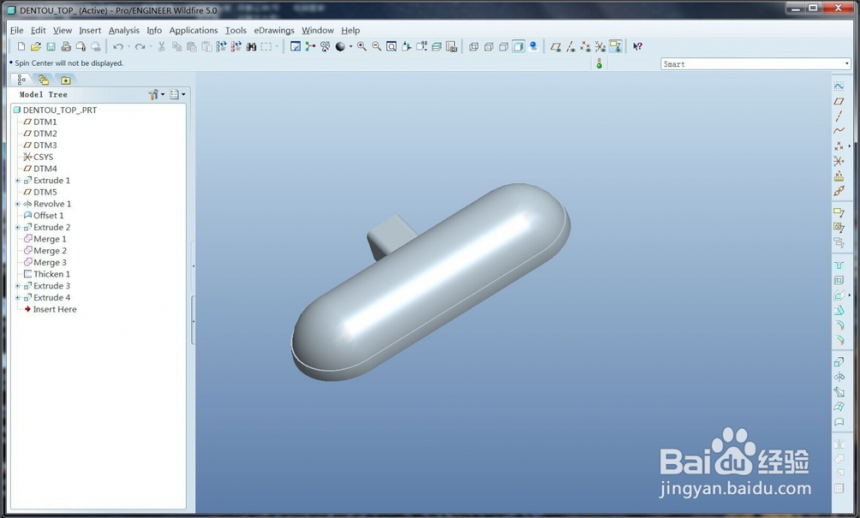This screenshot has height=518, width=860.
Task: Click the Extrude tool in right toolbar
Action: click(839, 362)
